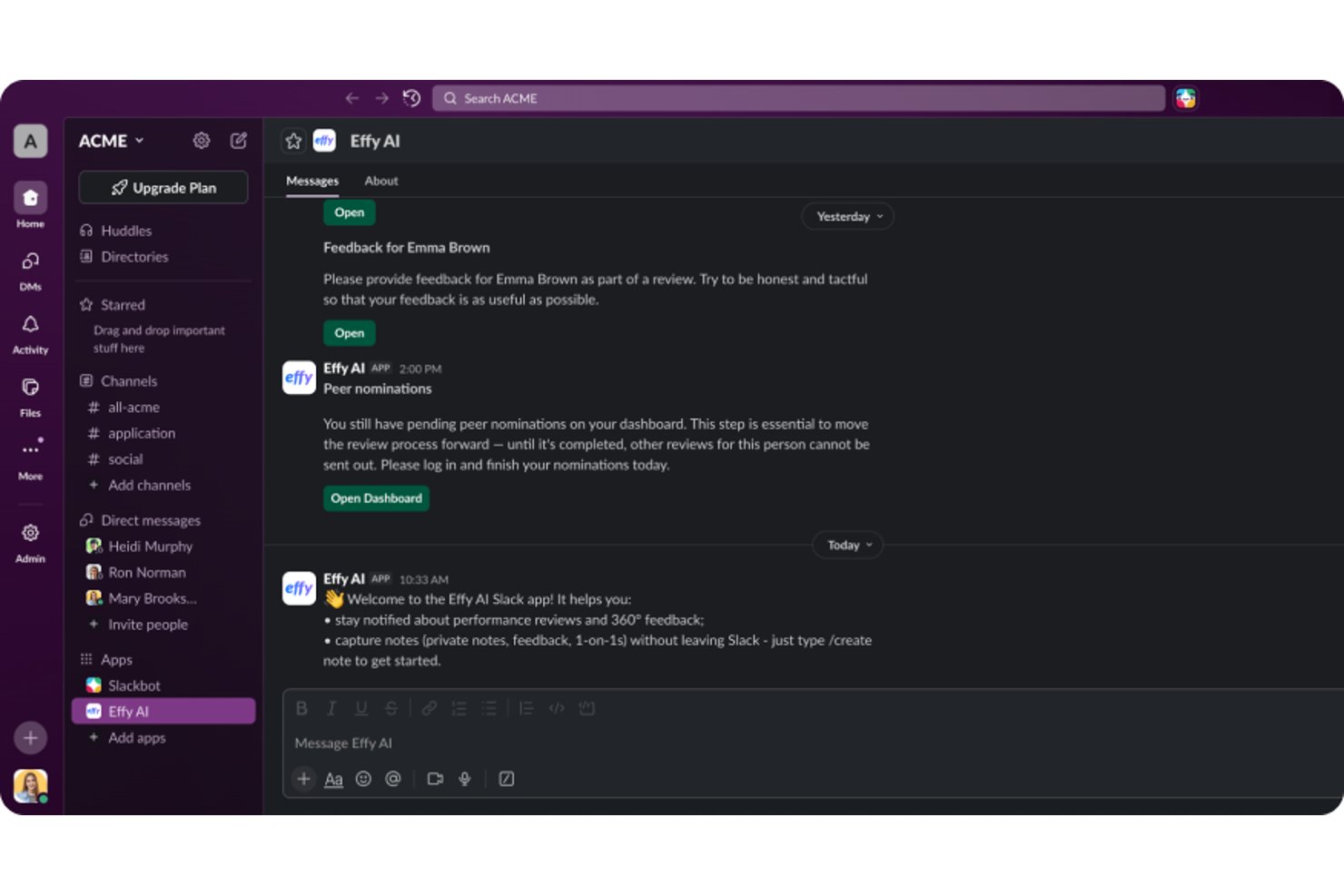Open Files in the sidebar
This screenshot has width=1344, height=896.
point(30,397)
